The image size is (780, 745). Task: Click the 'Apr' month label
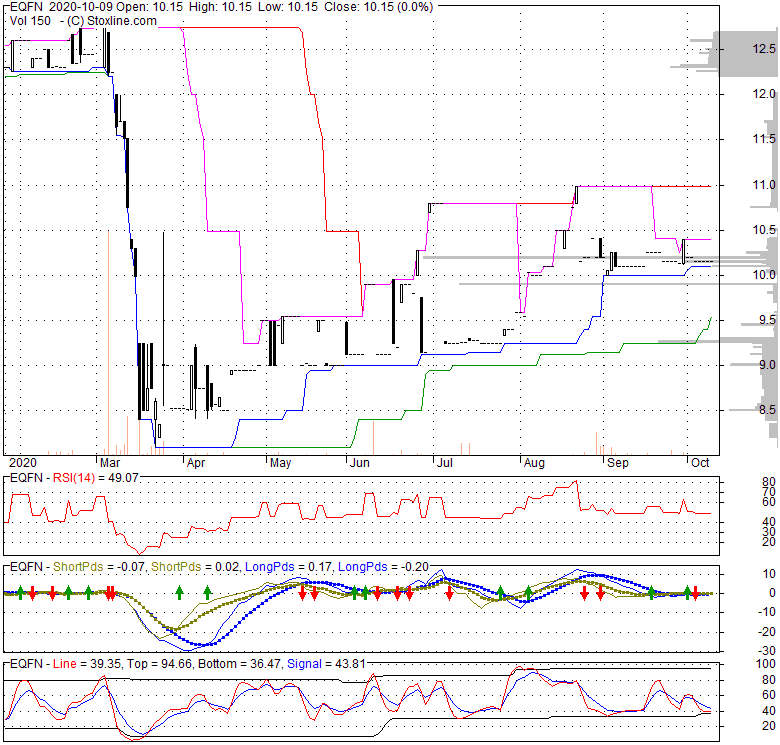[x=196, y=463]
